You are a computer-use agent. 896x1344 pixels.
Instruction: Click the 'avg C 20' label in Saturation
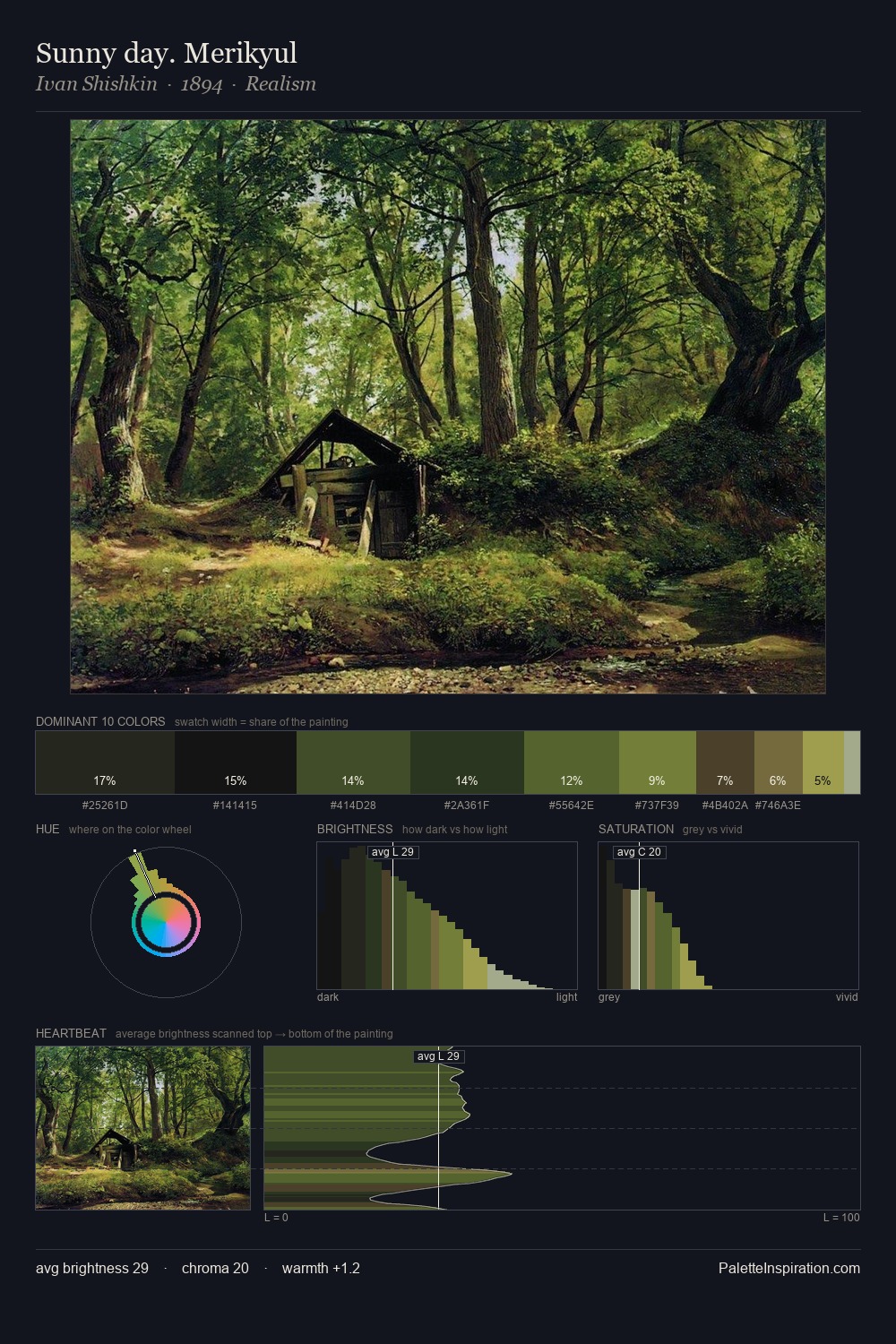tap(639, 852)
